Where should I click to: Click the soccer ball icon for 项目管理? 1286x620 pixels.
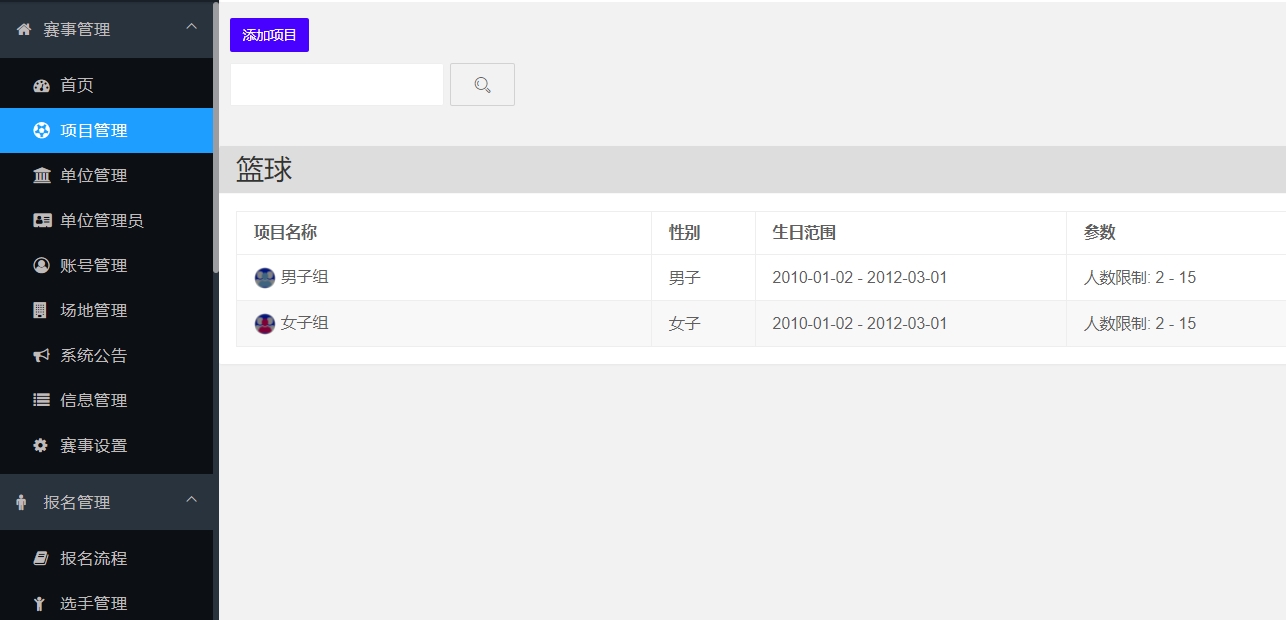point(41,131)
